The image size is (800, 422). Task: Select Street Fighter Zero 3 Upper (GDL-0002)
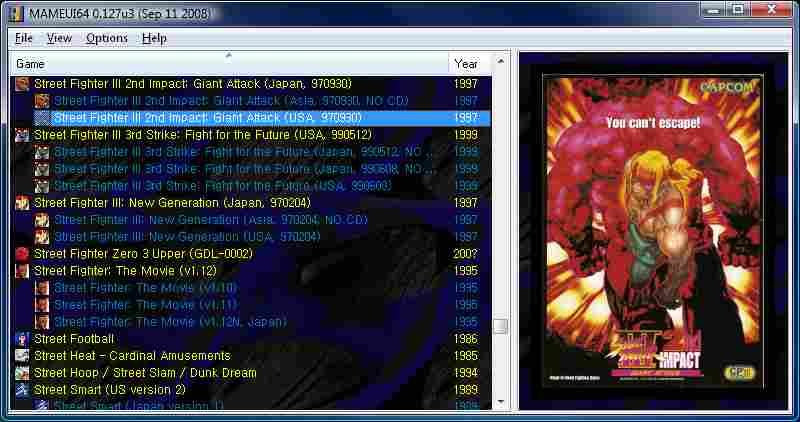[143, 254]
